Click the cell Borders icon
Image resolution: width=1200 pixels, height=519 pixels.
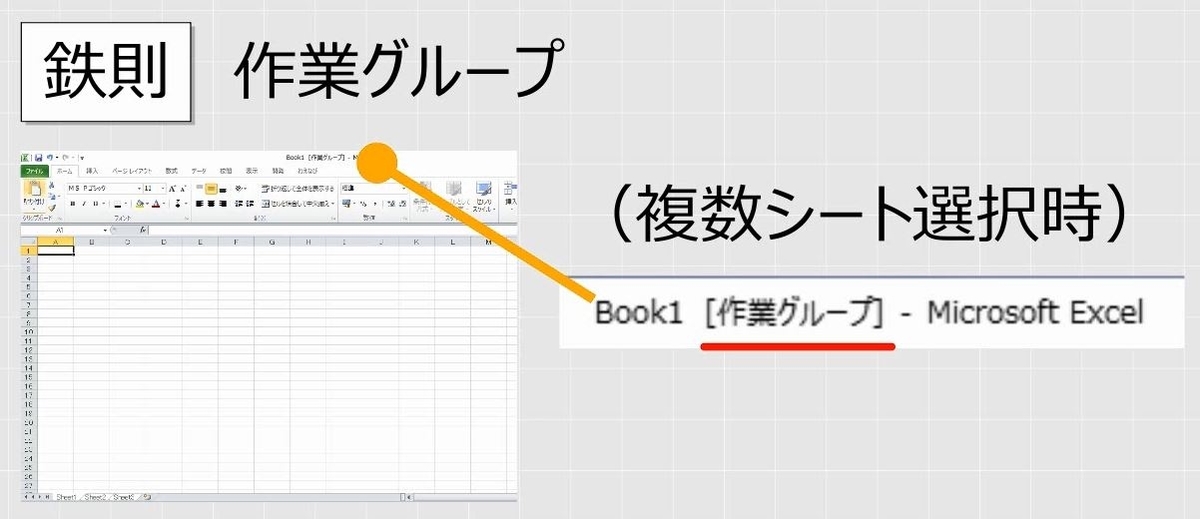coord(117,204)
